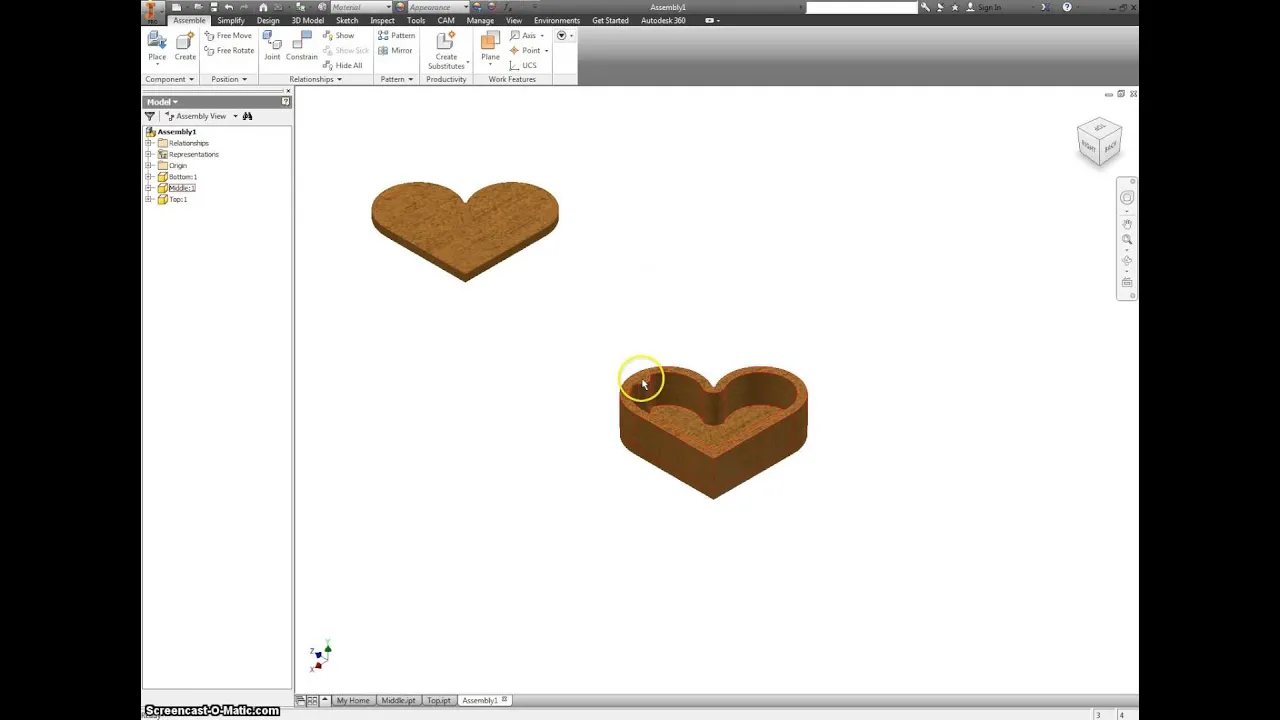Open the Inspect ribbon tab

382,20
